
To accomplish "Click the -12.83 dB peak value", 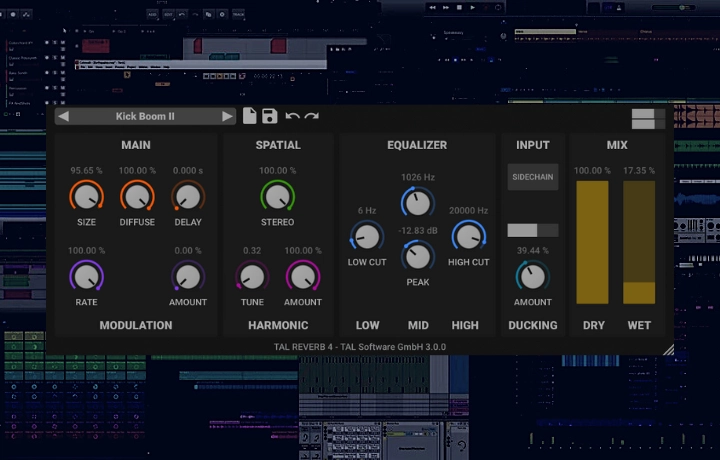I will coord(417,230).
